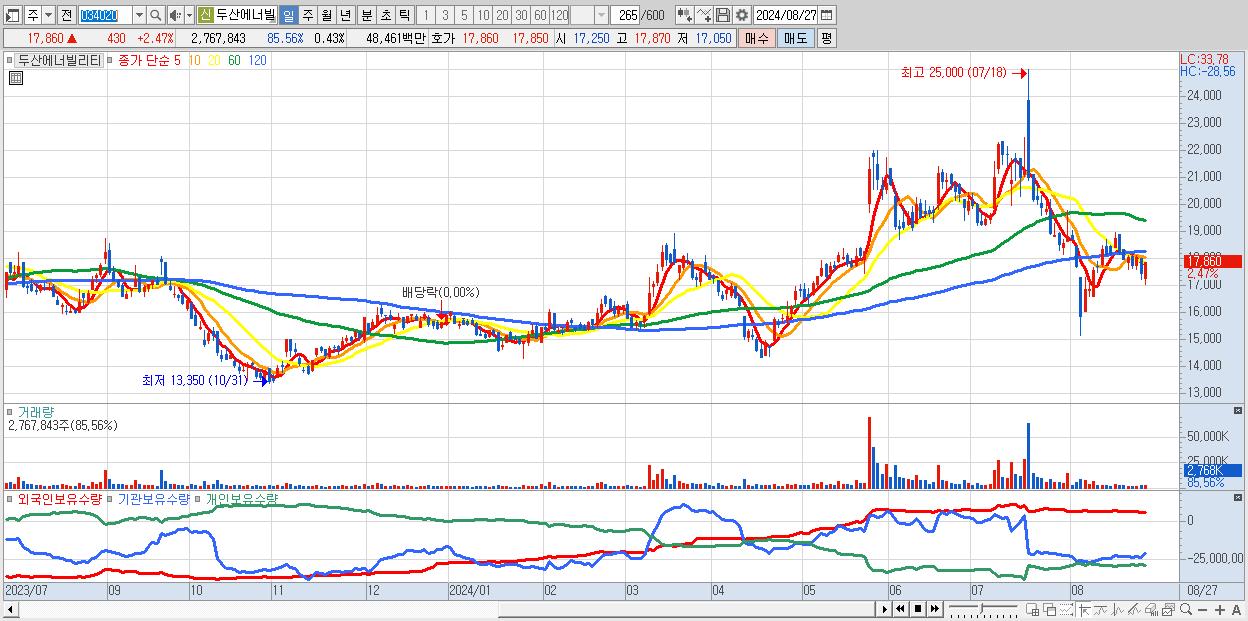Click the 평 button

coord(826,38)
